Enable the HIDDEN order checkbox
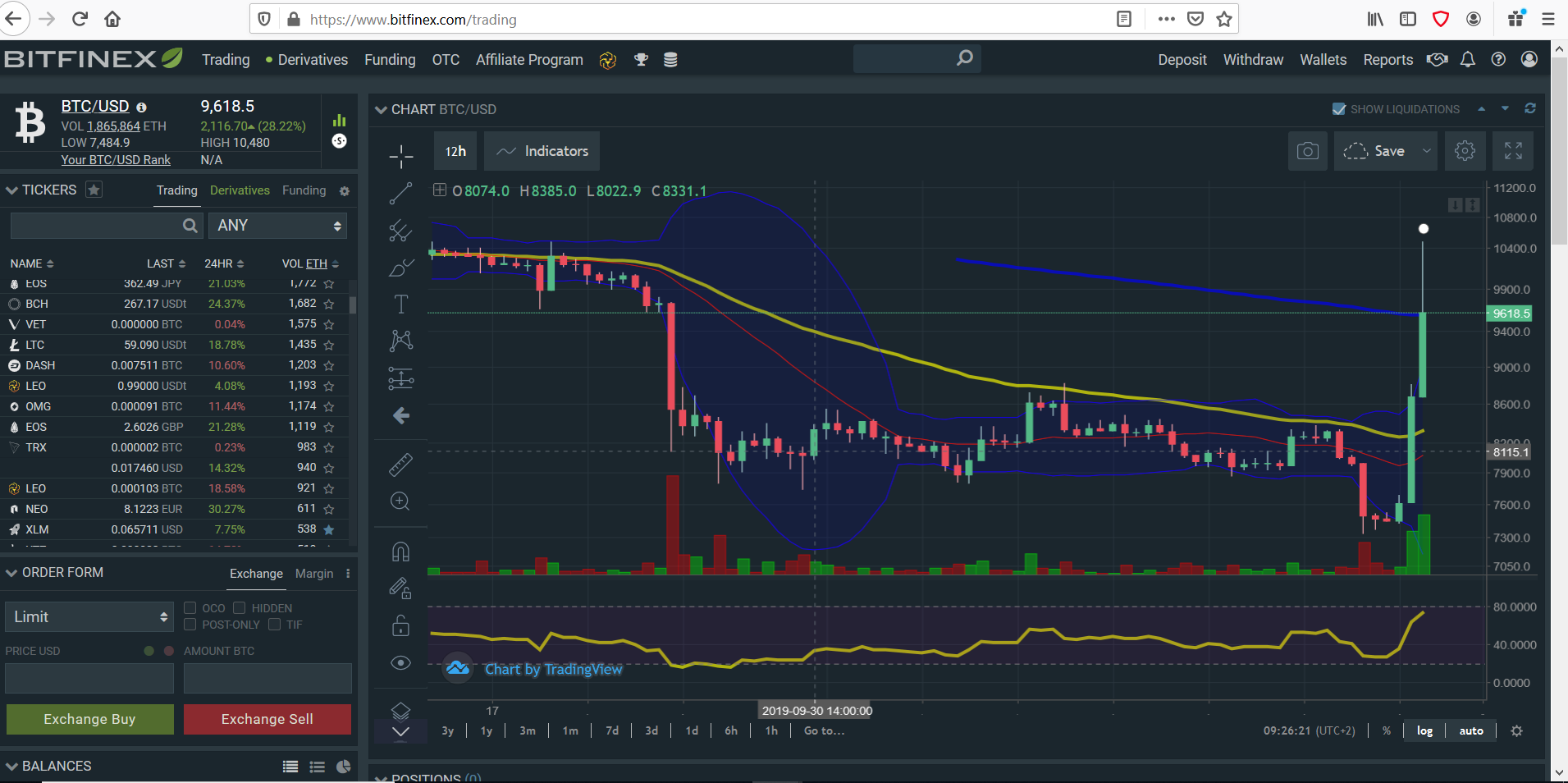This screenshot has width=1568, height=783. click(240, 608)
